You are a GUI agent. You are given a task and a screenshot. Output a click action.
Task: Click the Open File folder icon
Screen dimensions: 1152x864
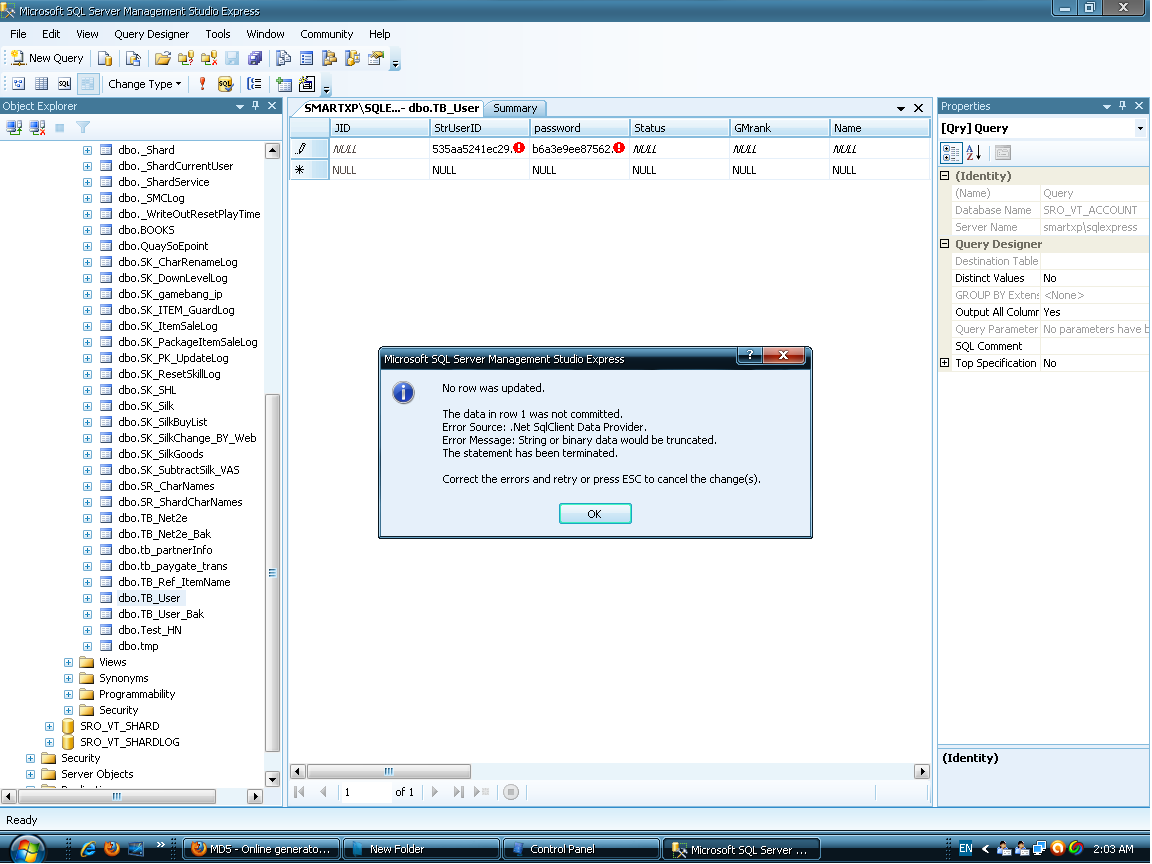[162, 58]
